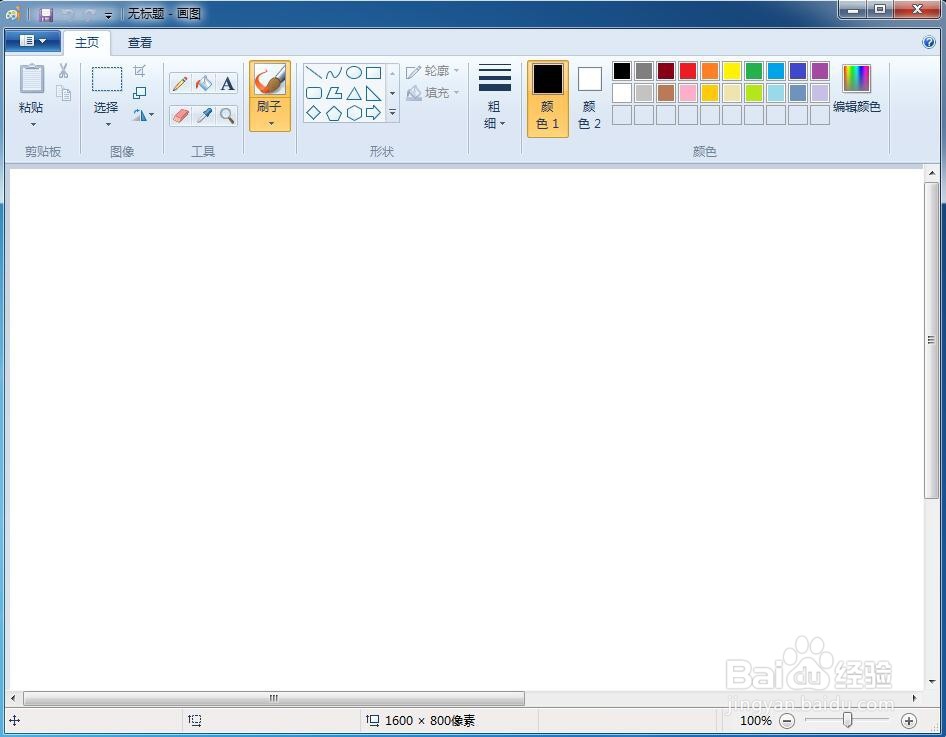This screenshot has width=946, height=737.
Task: Click the vertical scrollbar thumb
Action: point(931,340)
